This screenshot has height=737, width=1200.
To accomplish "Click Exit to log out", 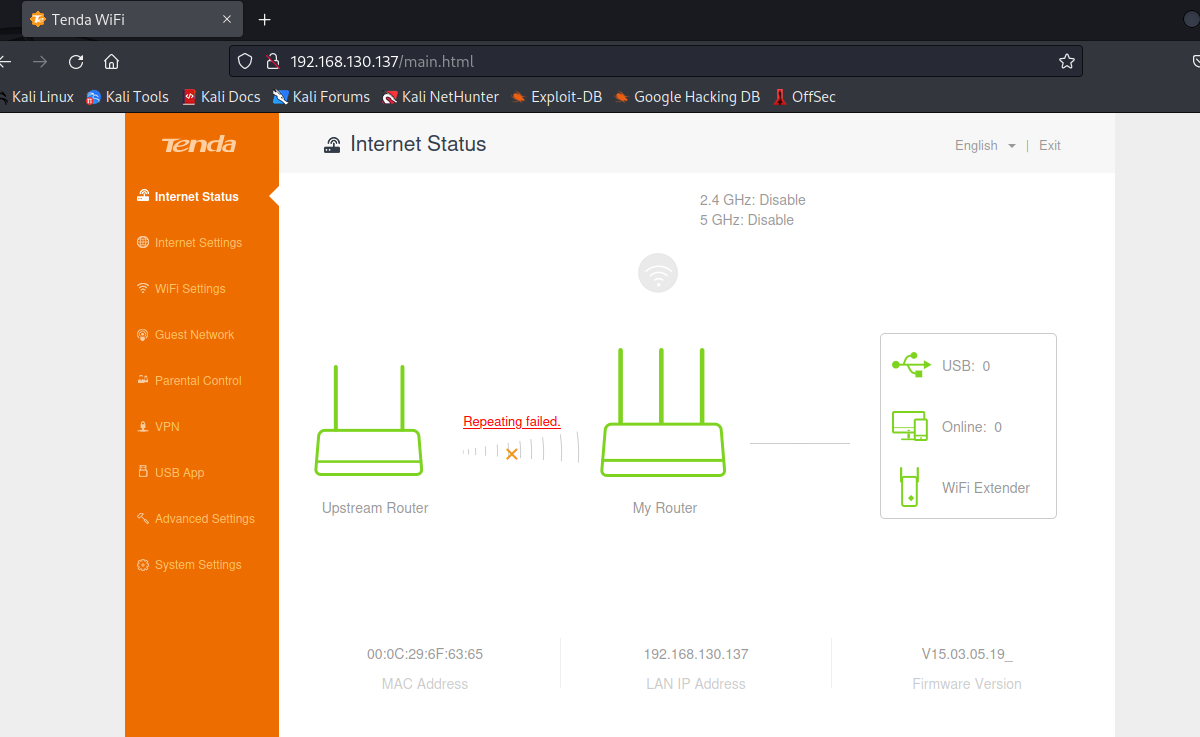I will (x=1049, y=146).
